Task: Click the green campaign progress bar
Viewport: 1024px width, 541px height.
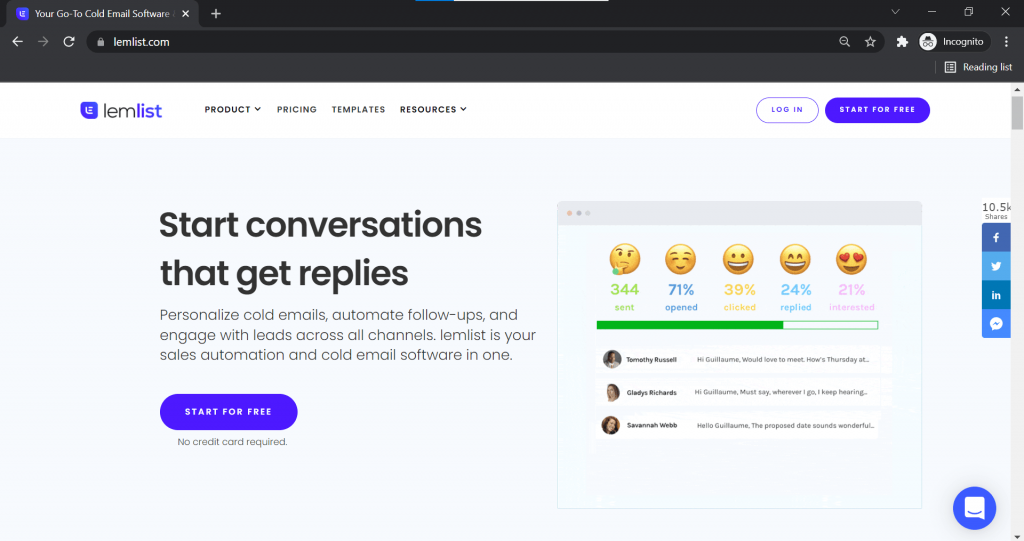Action: 737,325
